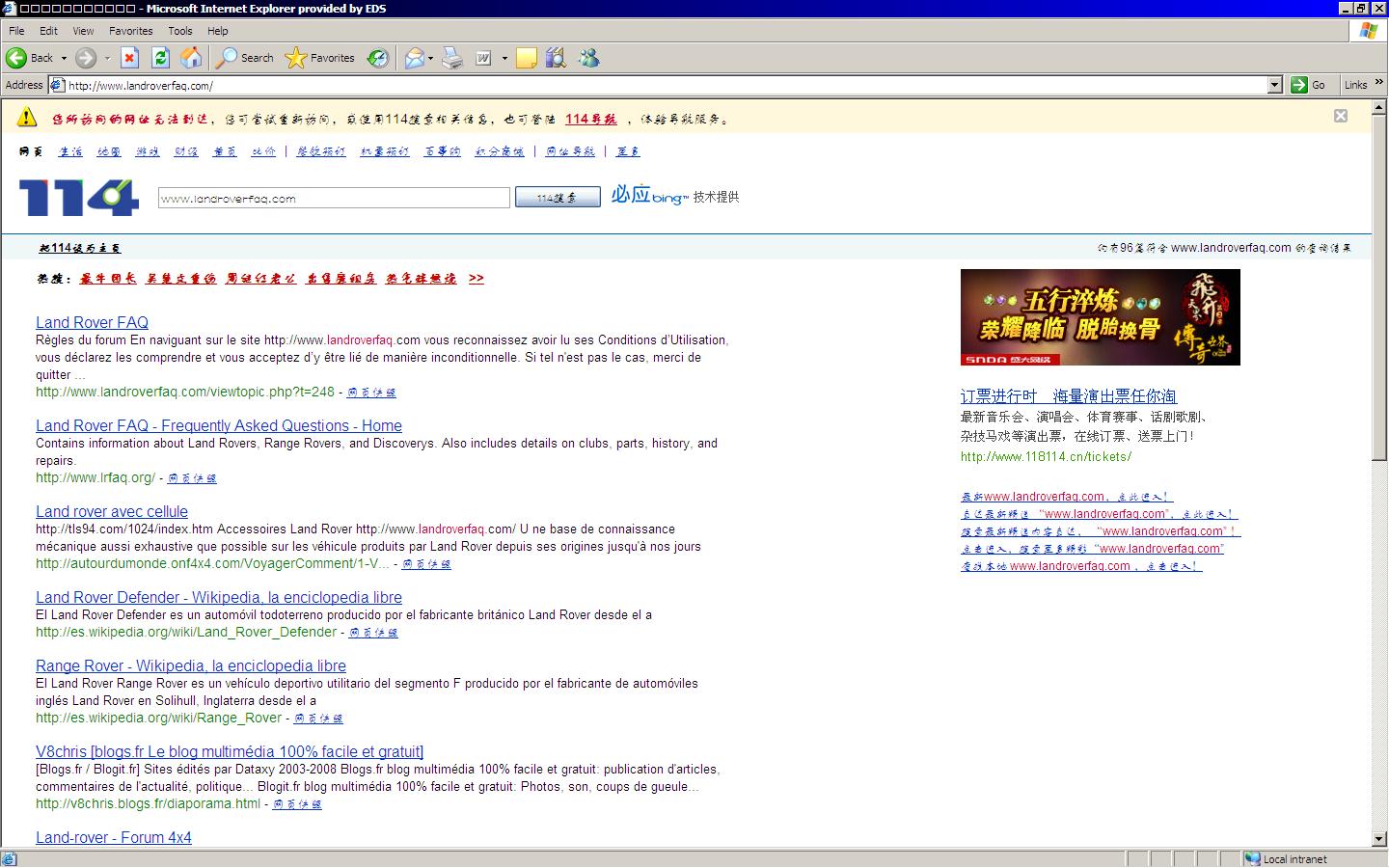Expand the Address bar dropdown arrow
Screen dimensions: 1389x868
tap(1274, 85)
